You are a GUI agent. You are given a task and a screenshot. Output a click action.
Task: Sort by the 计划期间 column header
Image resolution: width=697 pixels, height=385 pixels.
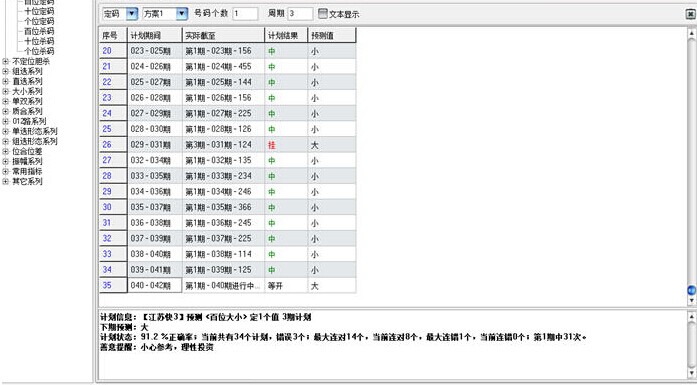coord(155,36)
